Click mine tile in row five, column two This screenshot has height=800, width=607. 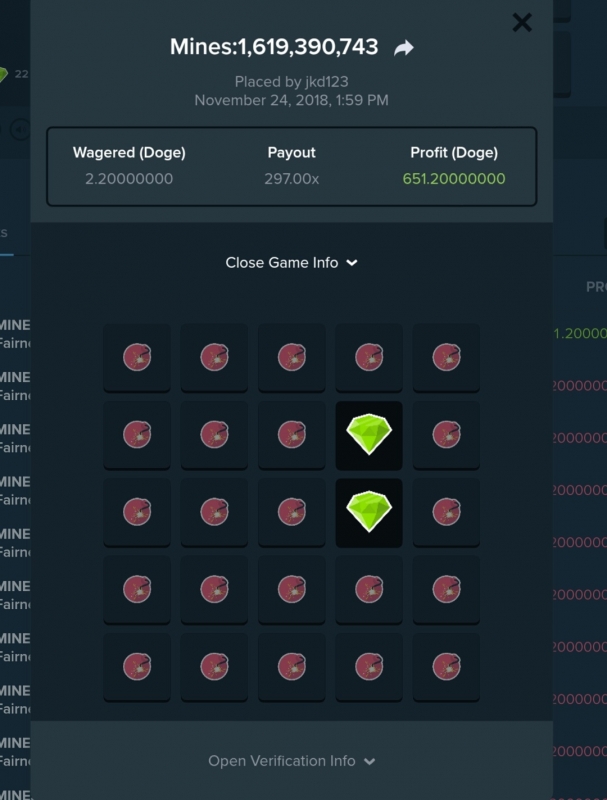[x=214, y=667]
